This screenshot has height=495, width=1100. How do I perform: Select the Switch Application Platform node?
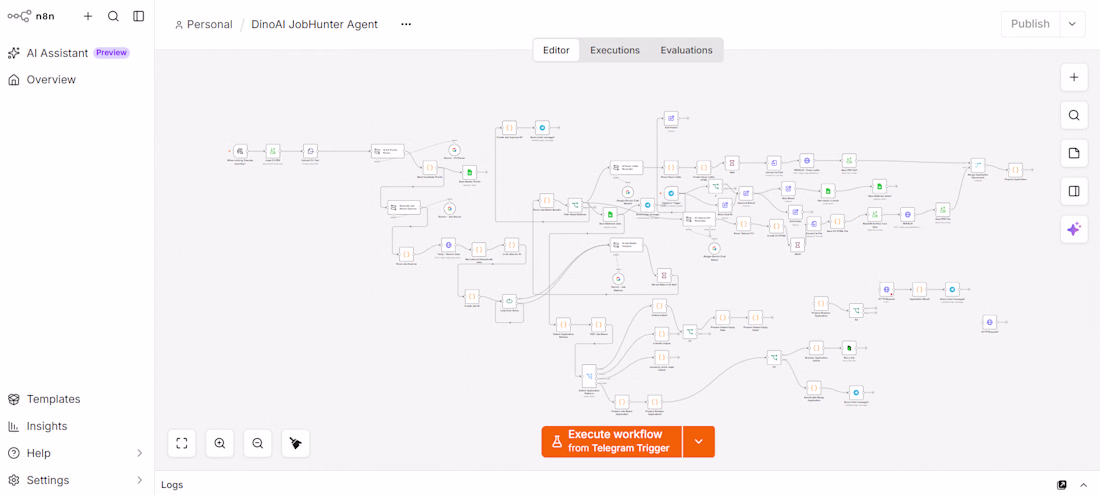pos(589,376)
